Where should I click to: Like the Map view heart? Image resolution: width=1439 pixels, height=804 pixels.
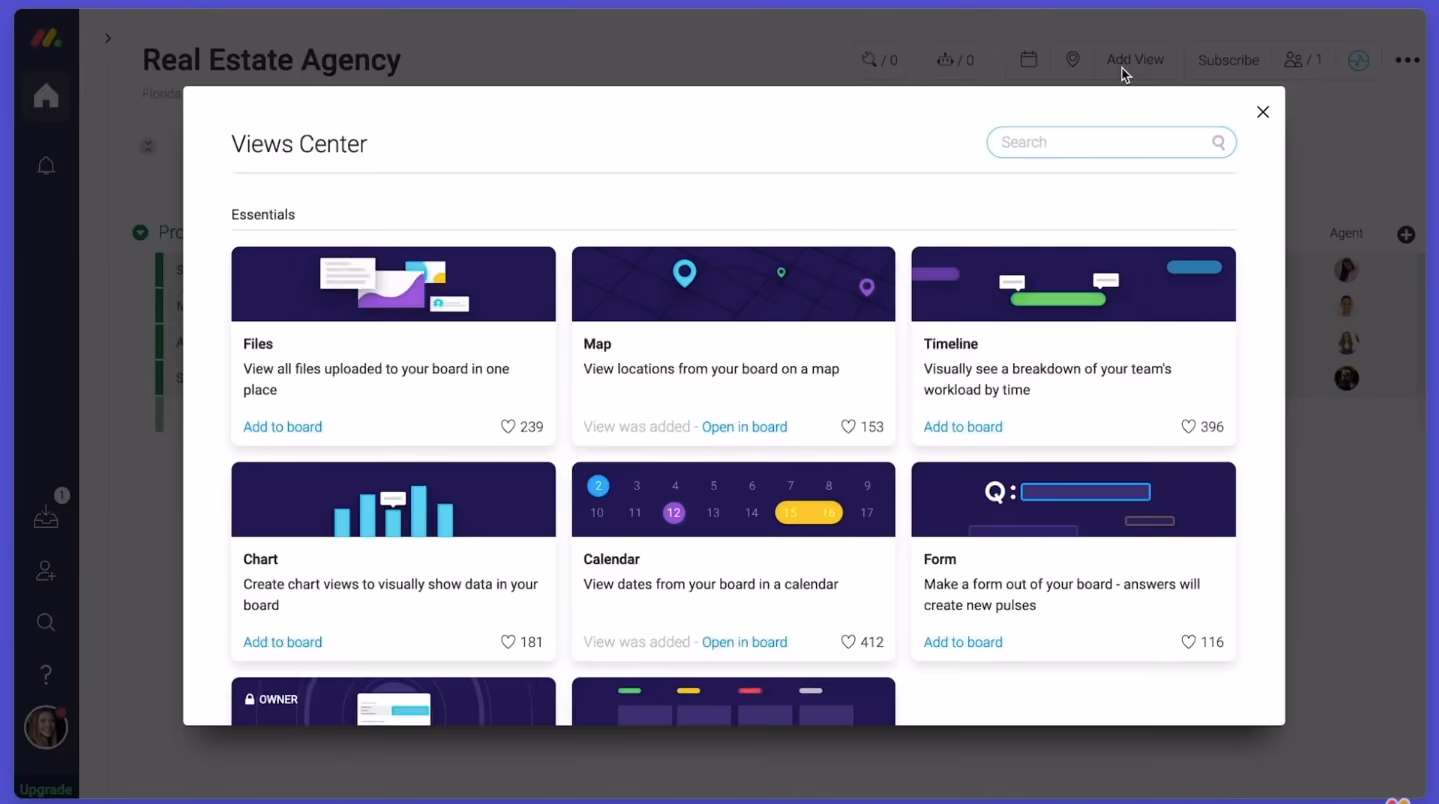[x=848, y=427]
